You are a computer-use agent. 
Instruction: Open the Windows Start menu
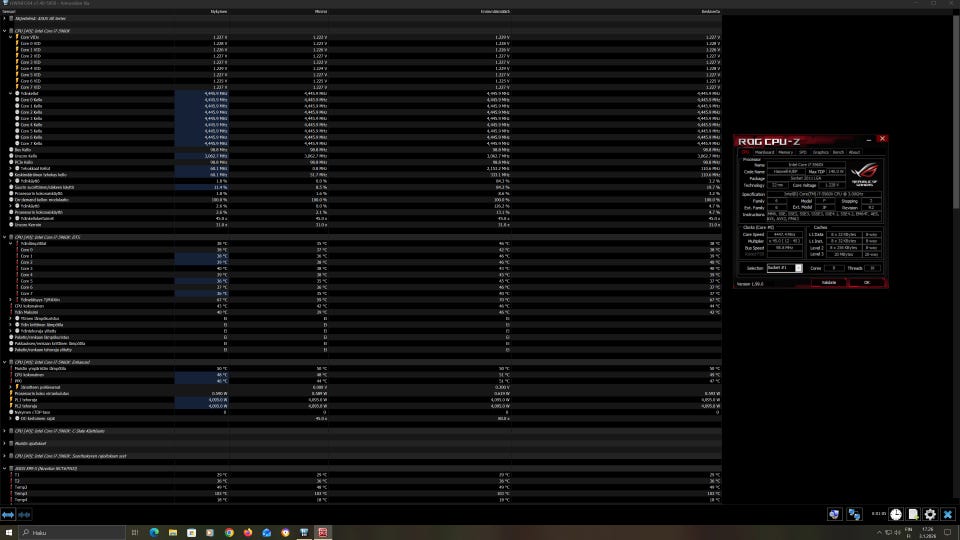[x=9, y=533]
